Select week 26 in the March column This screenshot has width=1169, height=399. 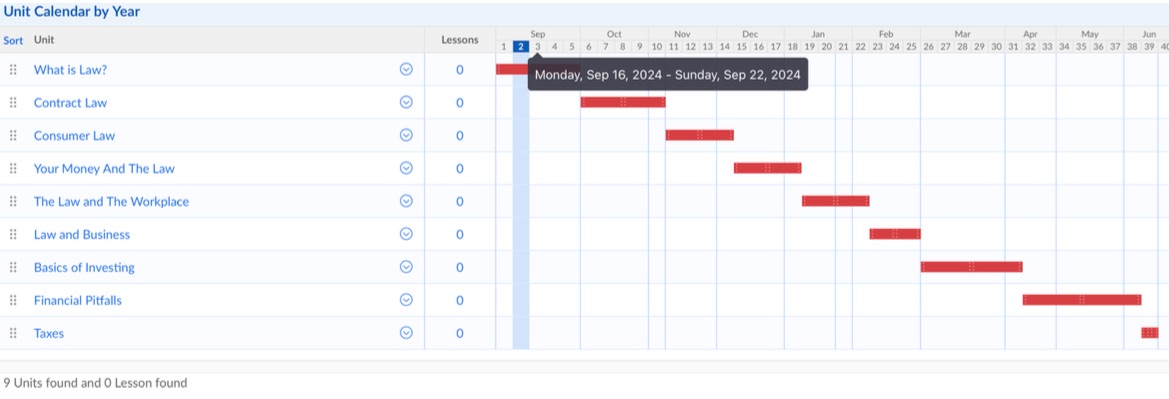928,46
